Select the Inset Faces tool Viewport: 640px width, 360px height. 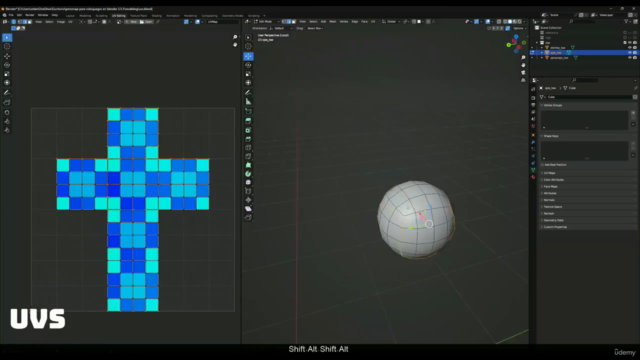point(248,130)
